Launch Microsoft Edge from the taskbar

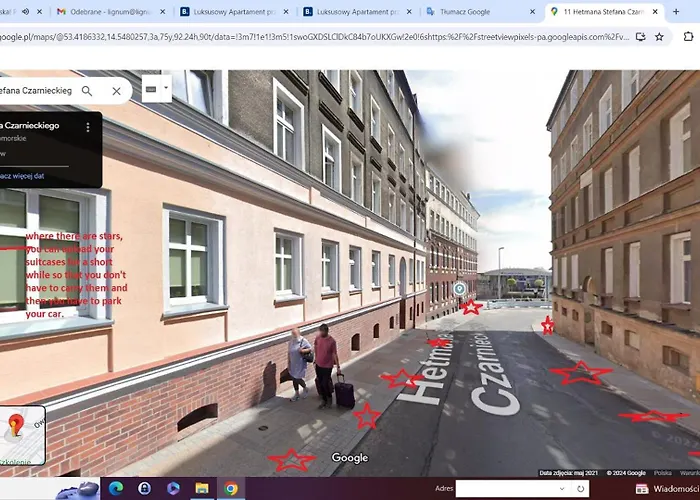(116, 489)
